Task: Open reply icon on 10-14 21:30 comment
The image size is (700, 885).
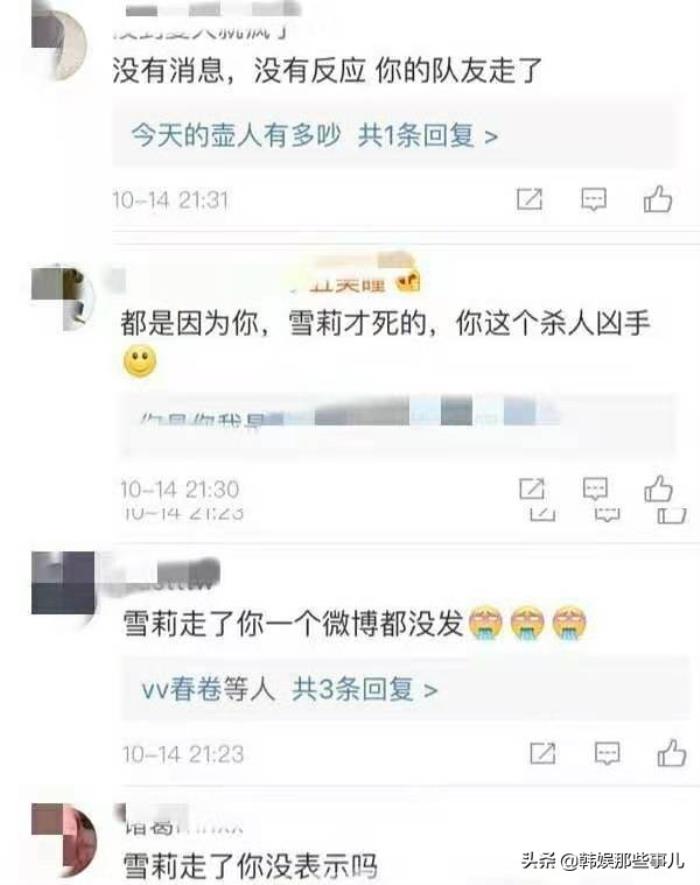Action: tap(595, 489)
